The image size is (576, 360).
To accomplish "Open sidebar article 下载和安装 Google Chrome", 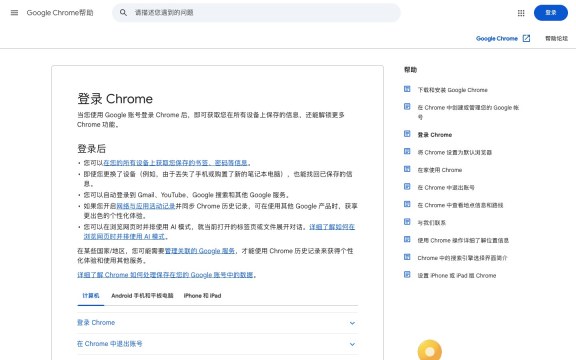I will click(x=453, y=90).
